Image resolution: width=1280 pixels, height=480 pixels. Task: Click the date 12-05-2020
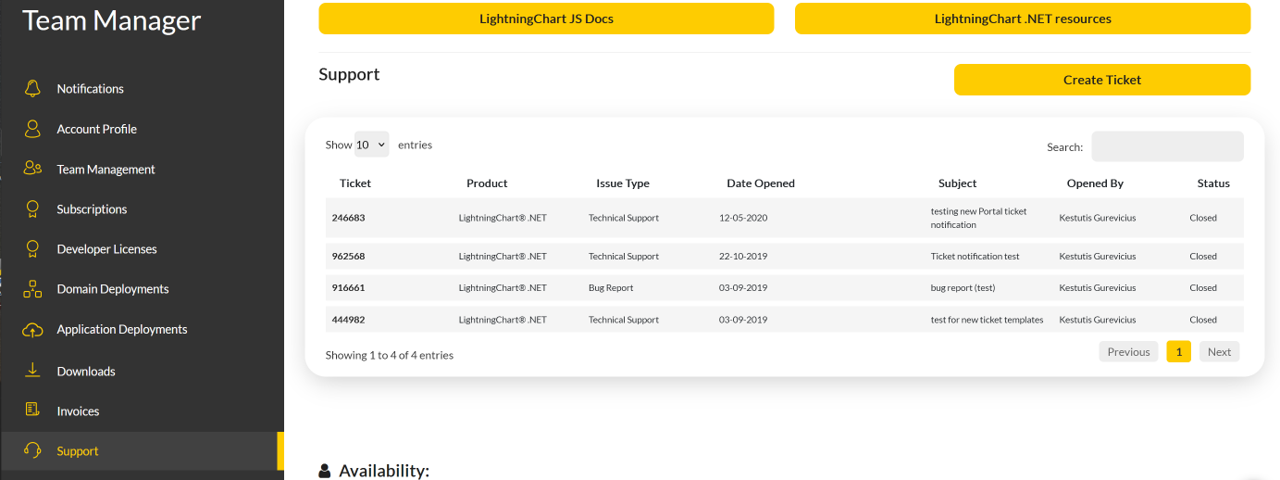pos(743,218)
